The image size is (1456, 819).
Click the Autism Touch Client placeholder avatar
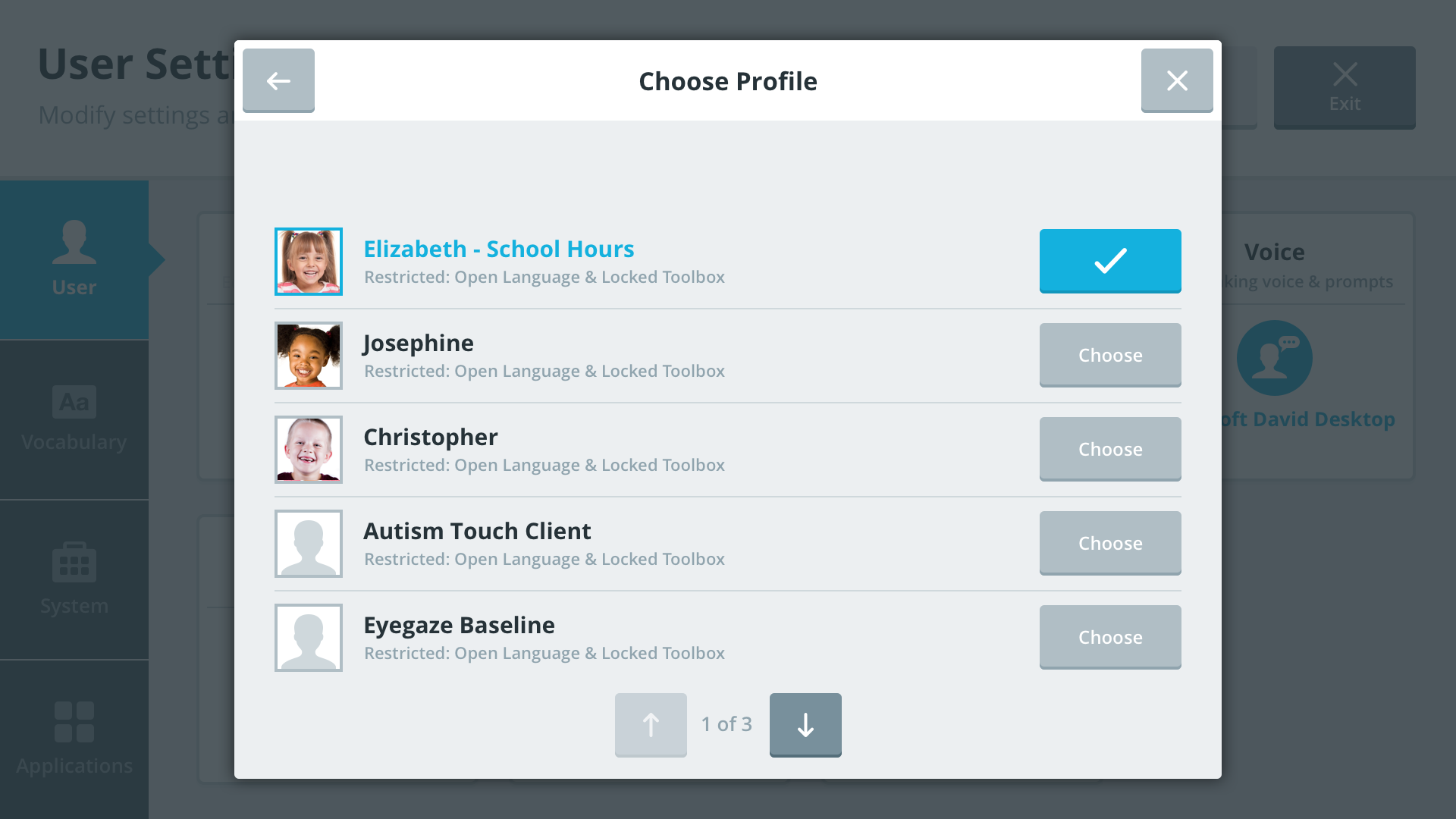point(309,544)
